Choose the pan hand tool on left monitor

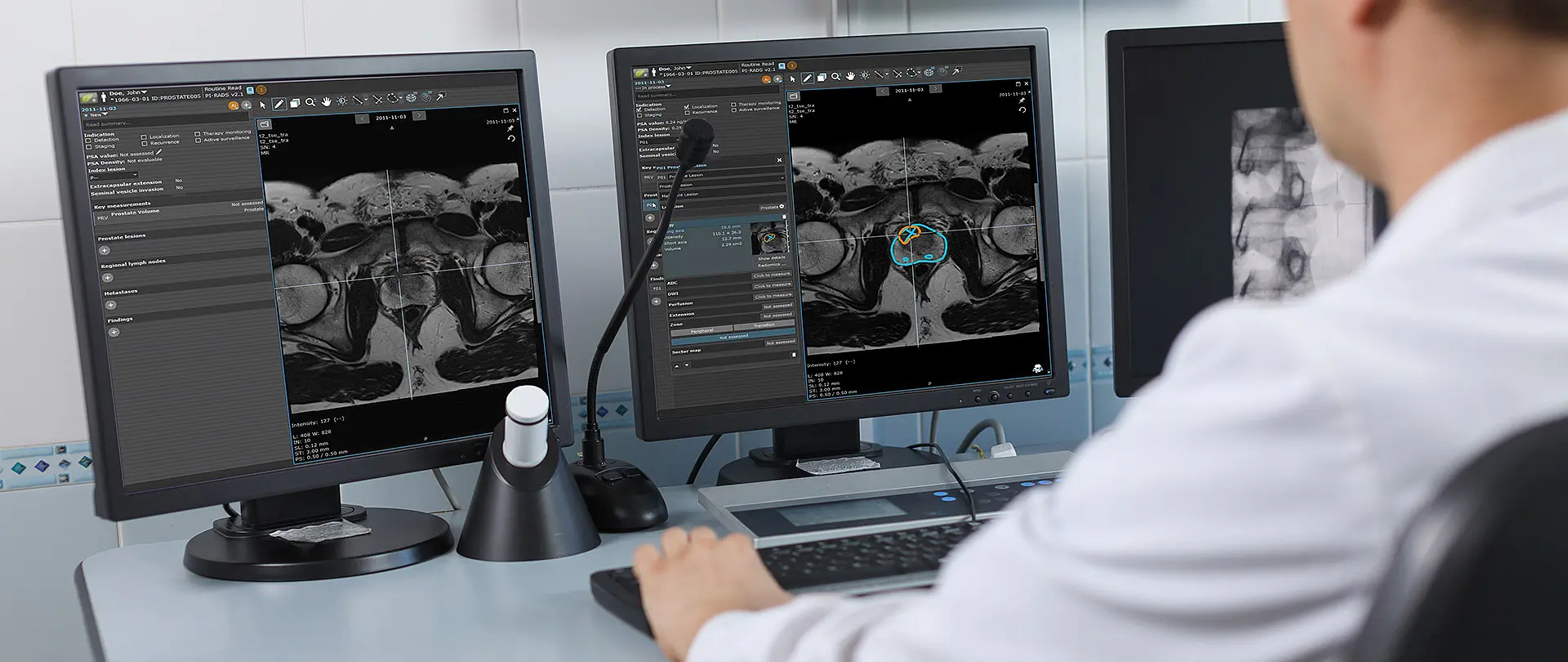(x=327, y=101)
